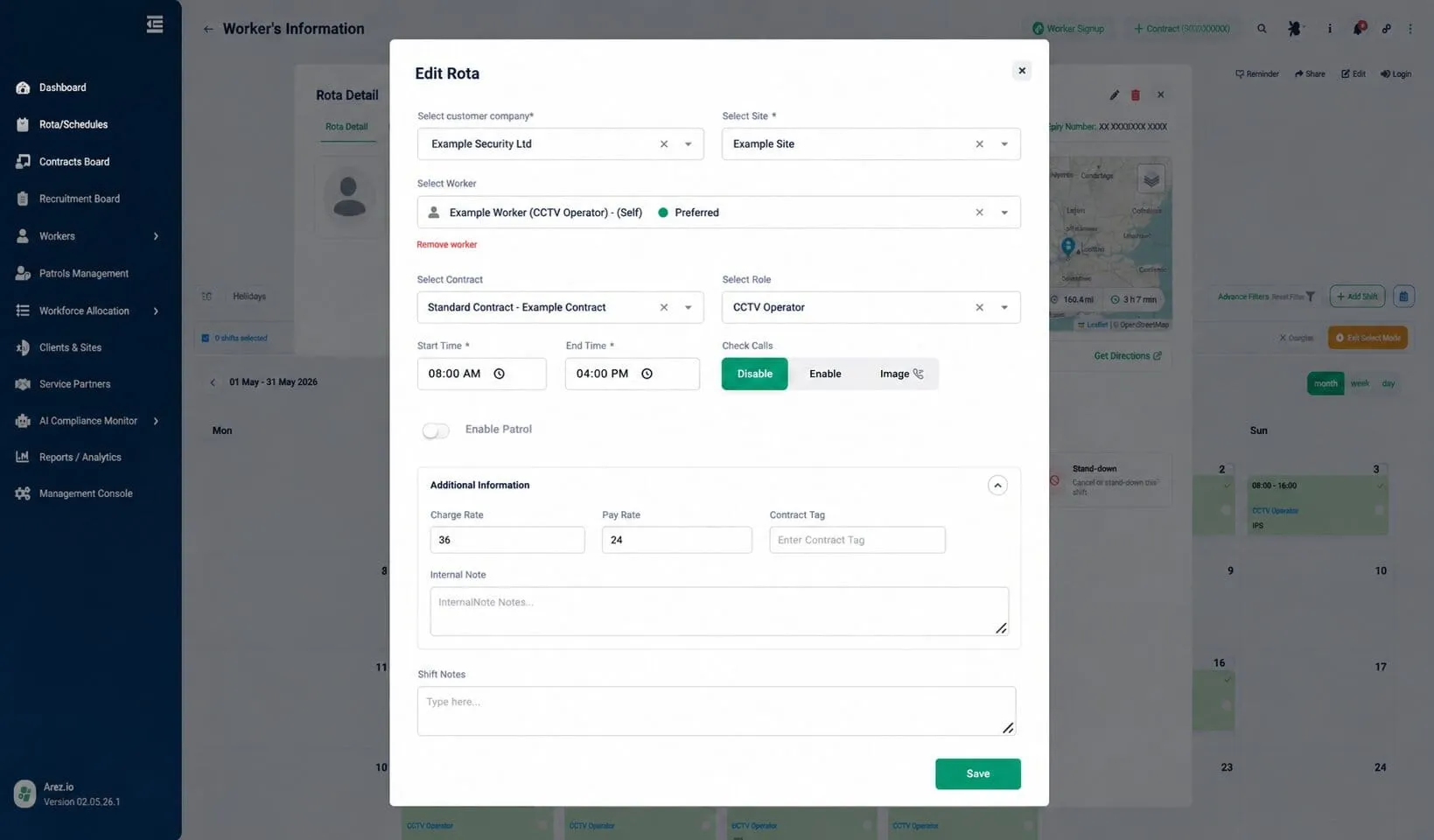
Task: Click the Shift Notes textarea
Action: 717,711
